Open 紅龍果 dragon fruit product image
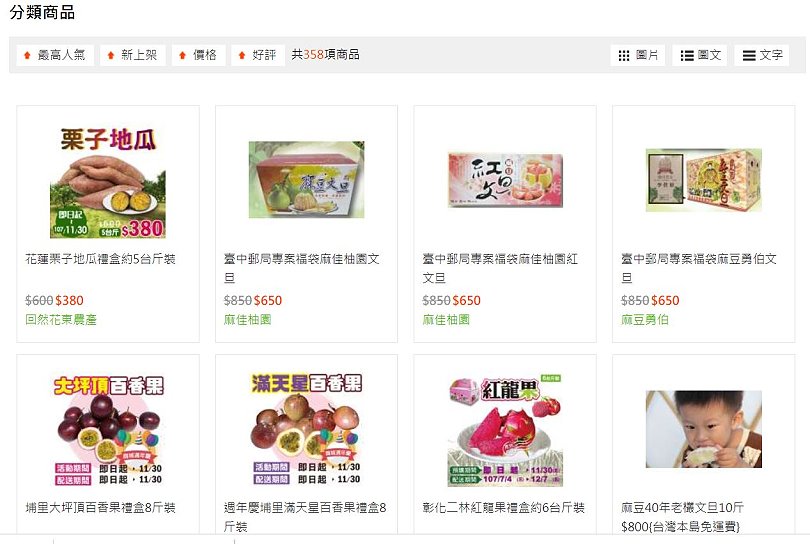 click(505, 430)
